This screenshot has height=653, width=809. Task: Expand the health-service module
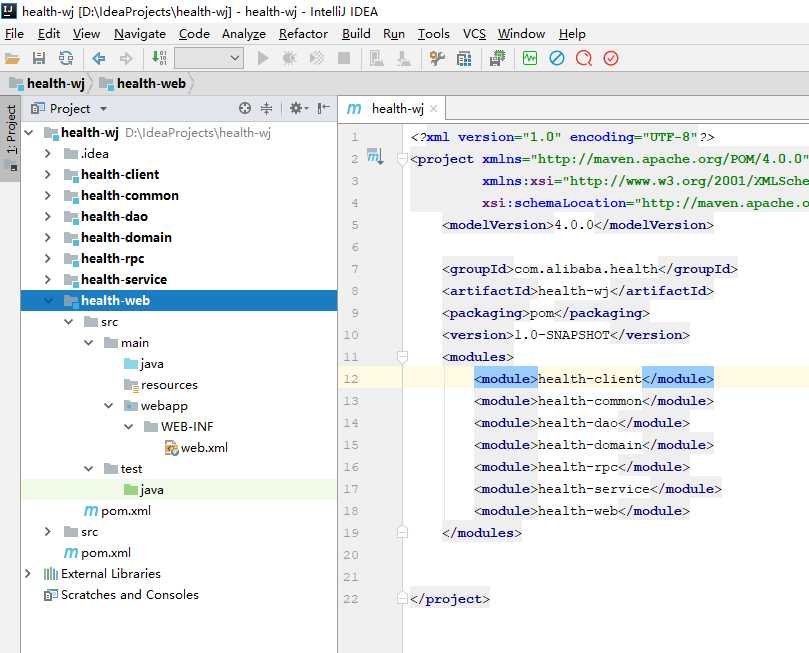pos(47,280)
